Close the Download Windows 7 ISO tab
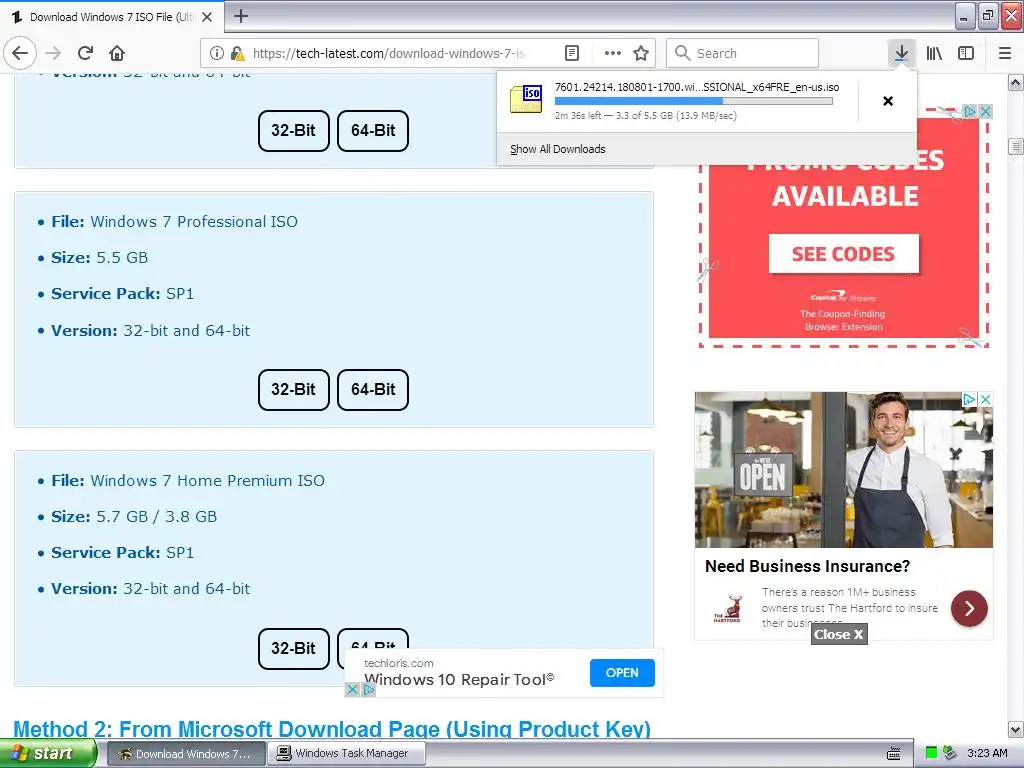Image resolution: width=1024 pixels, height=768 pixels. [x=207, y=17]
